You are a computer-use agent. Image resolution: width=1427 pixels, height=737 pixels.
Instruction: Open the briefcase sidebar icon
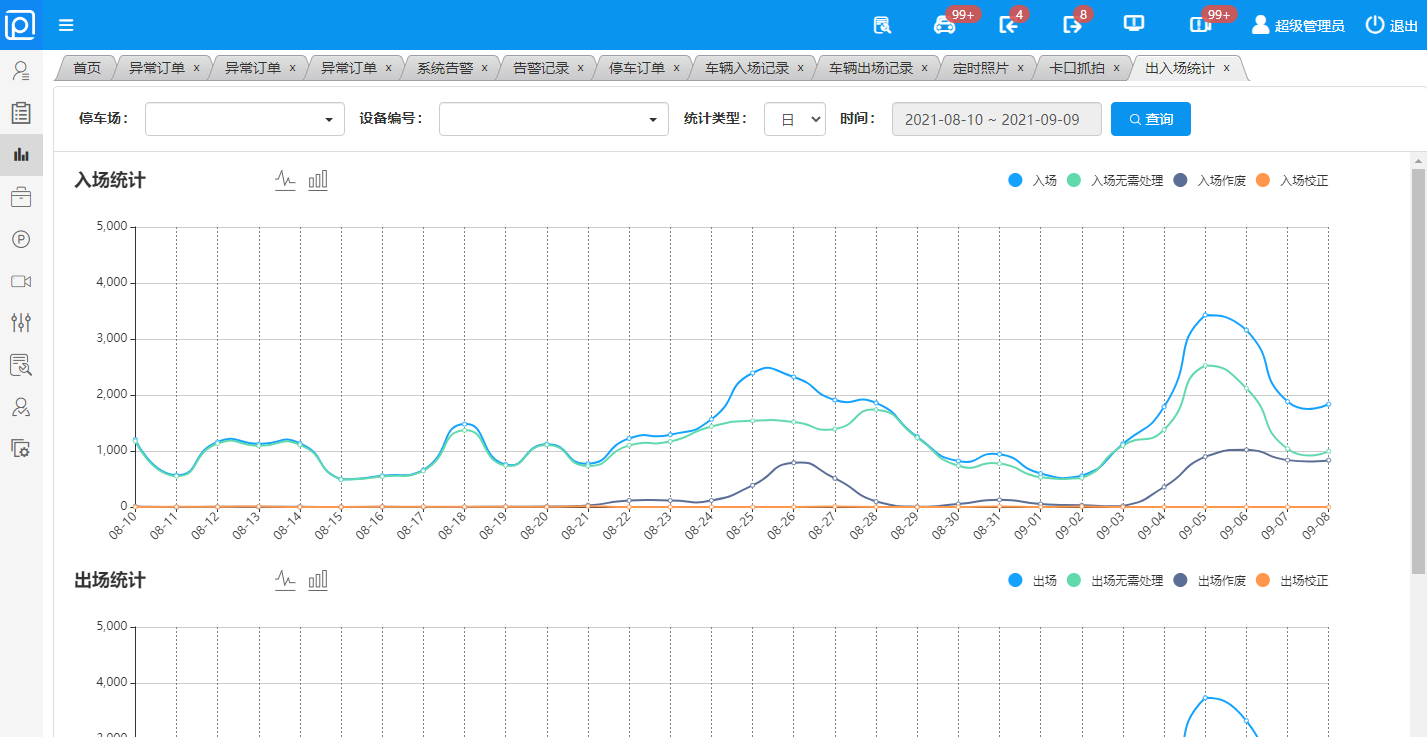[x=21, y=197]
